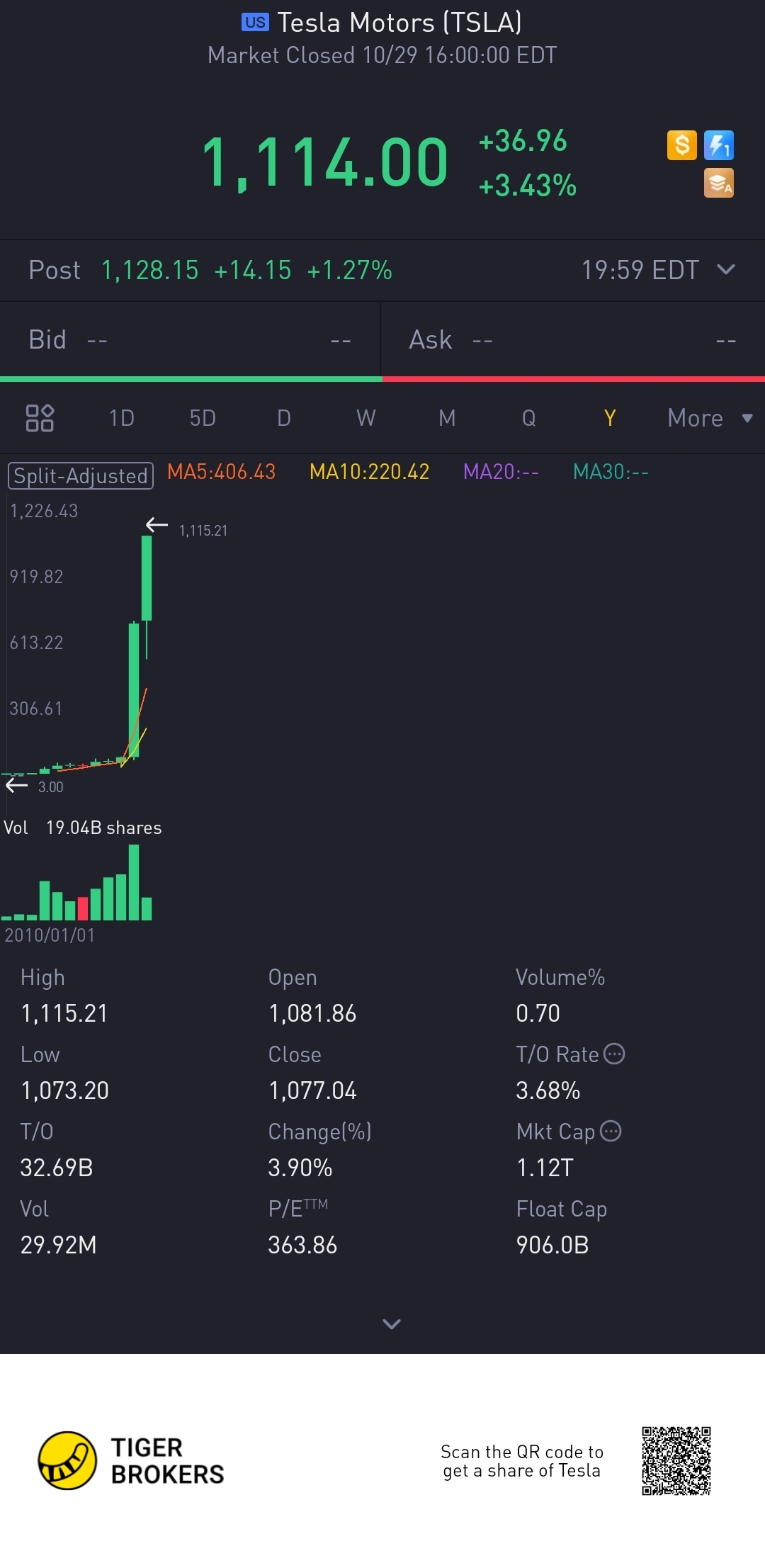Tap the Float Cap value 906.0B
Image resolution: width=765 pixels, height=1568 pixels.
click(x=552, y=1245)
